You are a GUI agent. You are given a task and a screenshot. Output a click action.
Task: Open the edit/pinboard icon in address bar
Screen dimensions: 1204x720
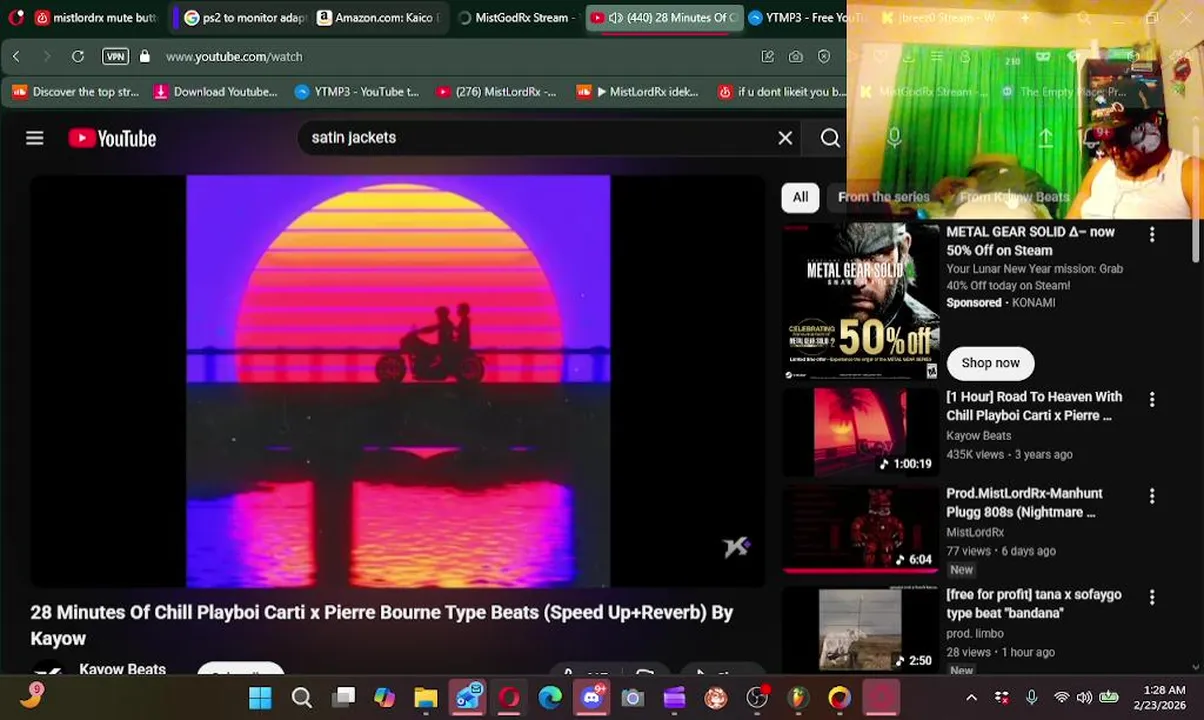point(768,57)
